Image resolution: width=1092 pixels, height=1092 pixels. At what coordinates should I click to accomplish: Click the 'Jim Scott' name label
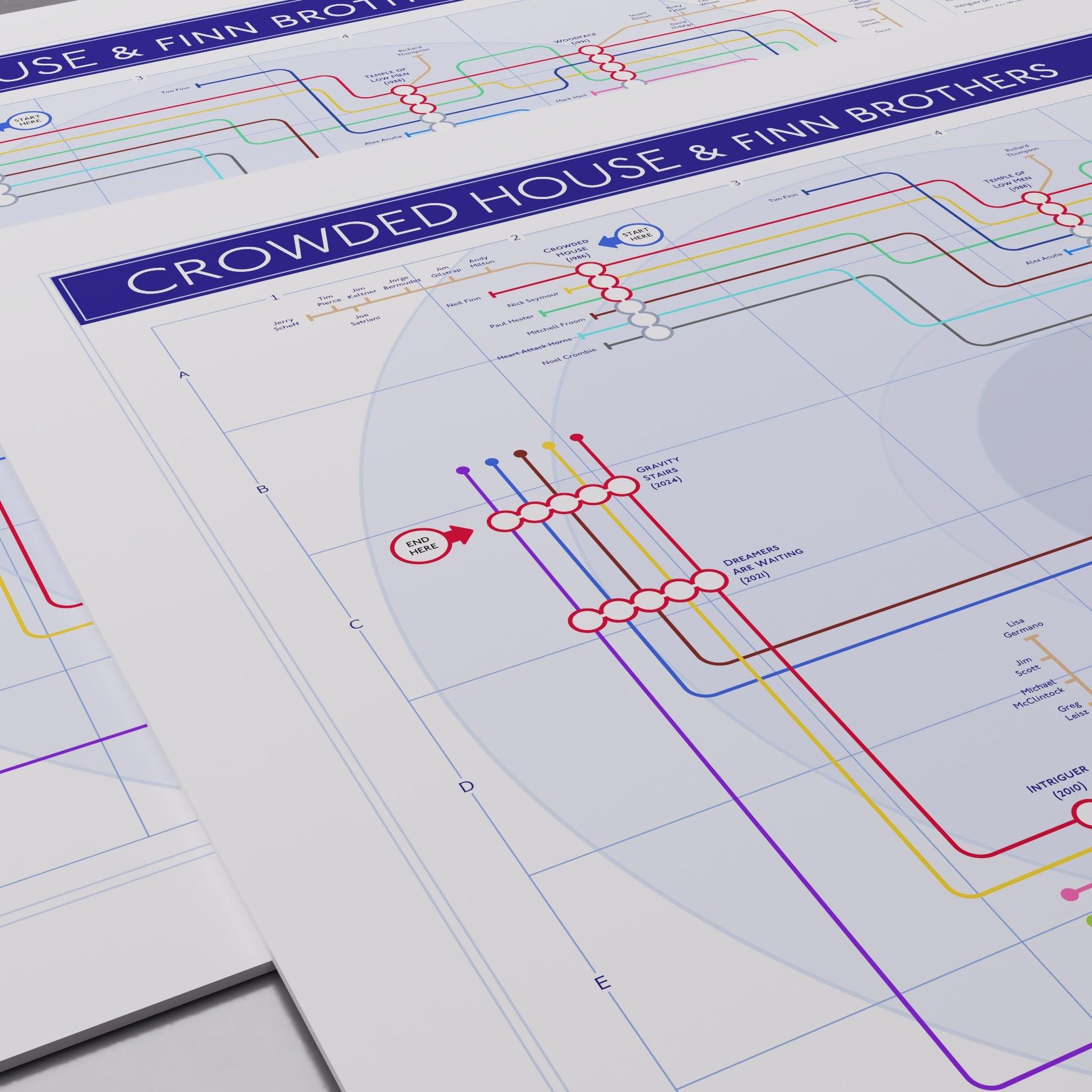coord(1028,667)
